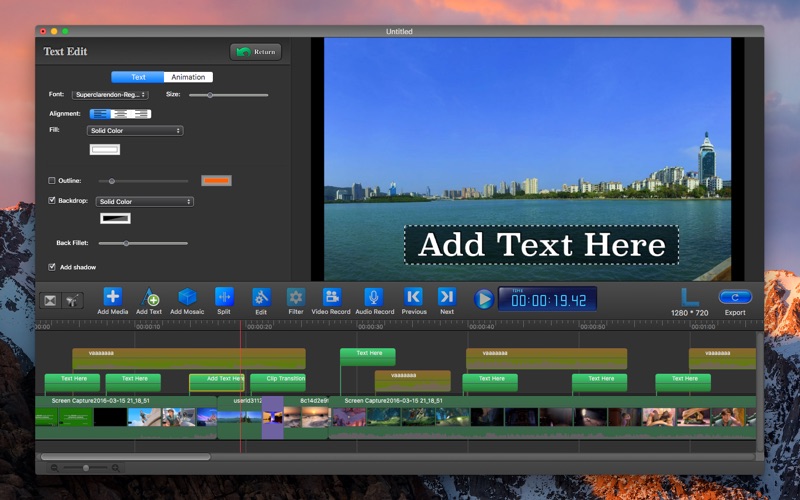This screenshot has height=500, width=800.
Task: Open the Backdrop Solid Color dropdown
Action: tap(145, 201)
